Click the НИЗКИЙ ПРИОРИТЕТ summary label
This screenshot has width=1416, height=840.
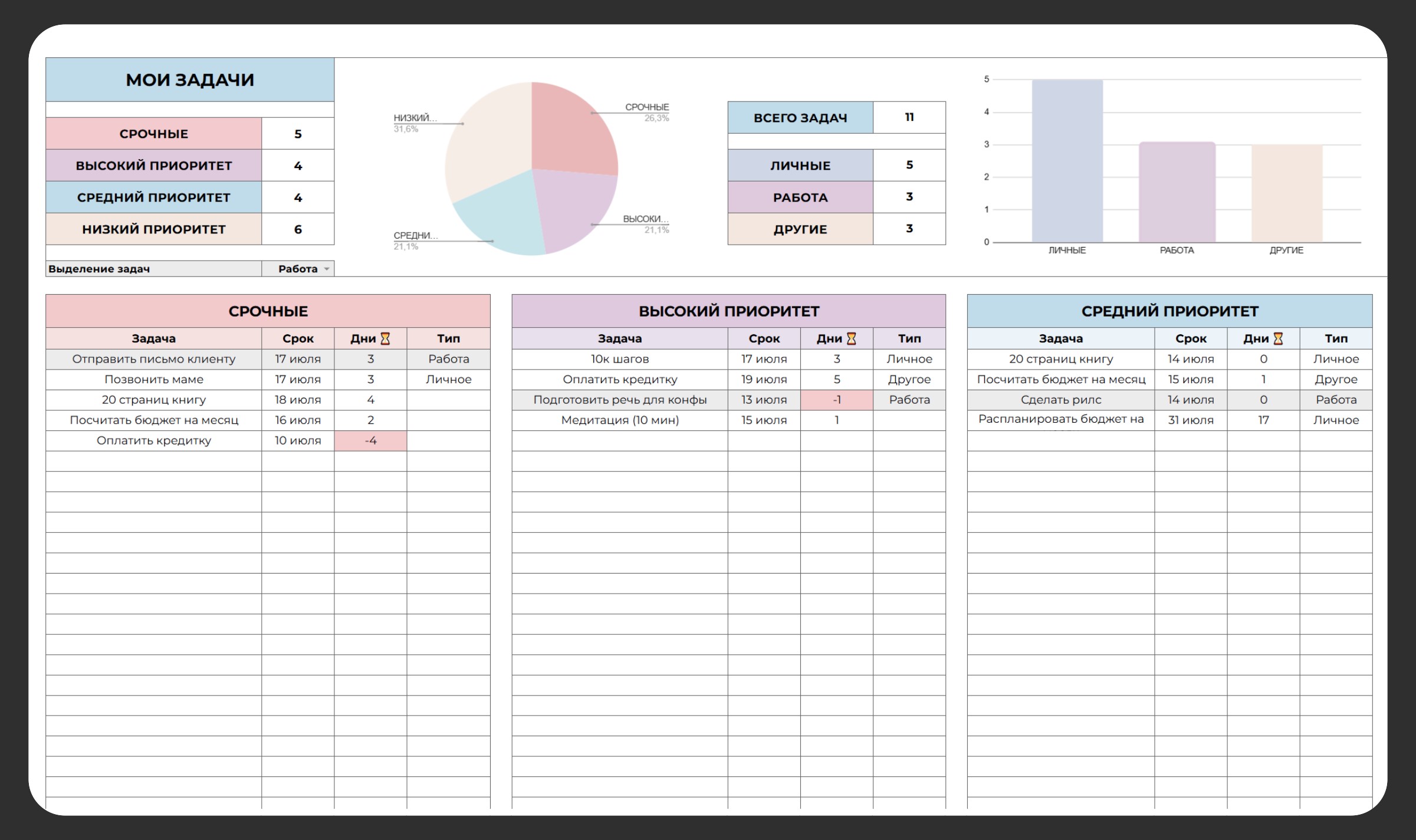pyautogui.click(x=153, y=229)
